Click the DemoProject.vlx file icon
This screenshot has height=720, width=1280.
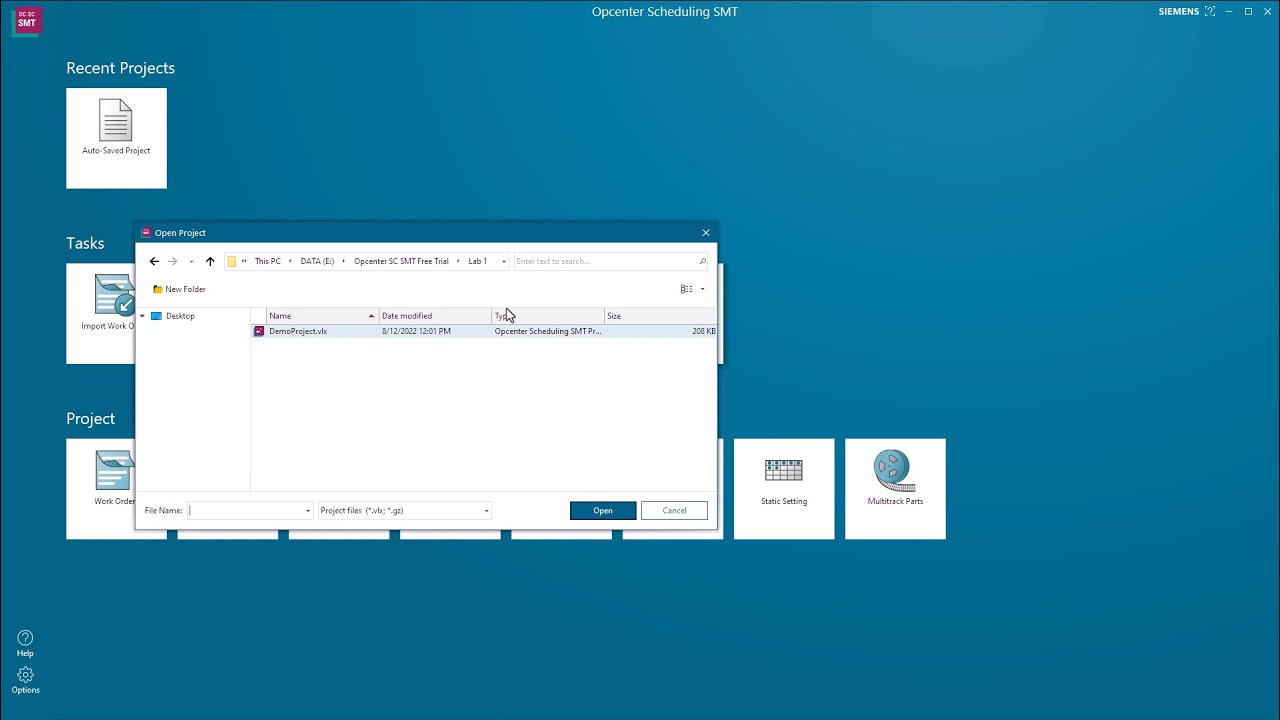pyautogui.click(x=259, y=331)
